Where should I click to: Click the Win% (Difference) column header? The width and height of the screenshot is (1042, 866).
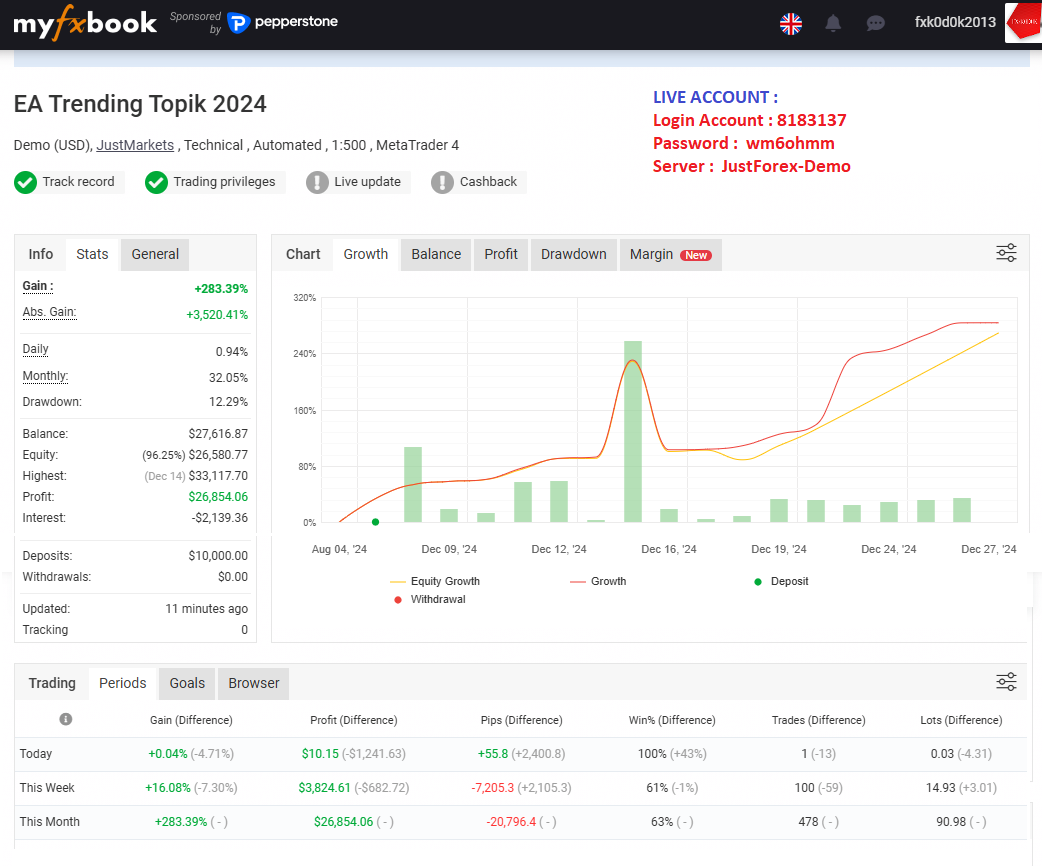(672, 720)
